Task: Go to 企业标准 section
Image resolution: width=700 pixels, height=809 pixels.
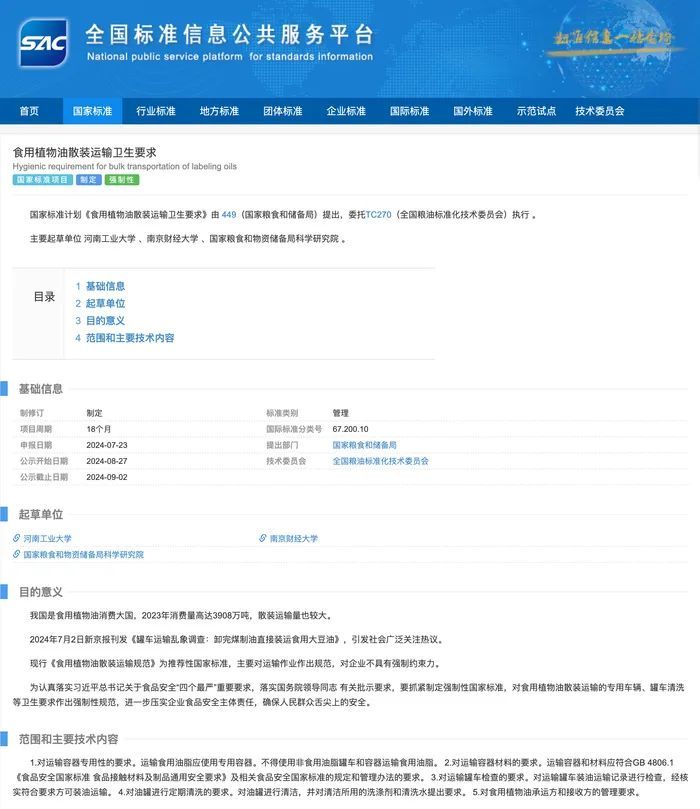Action: pyautogui.click(x=346, y=111)
